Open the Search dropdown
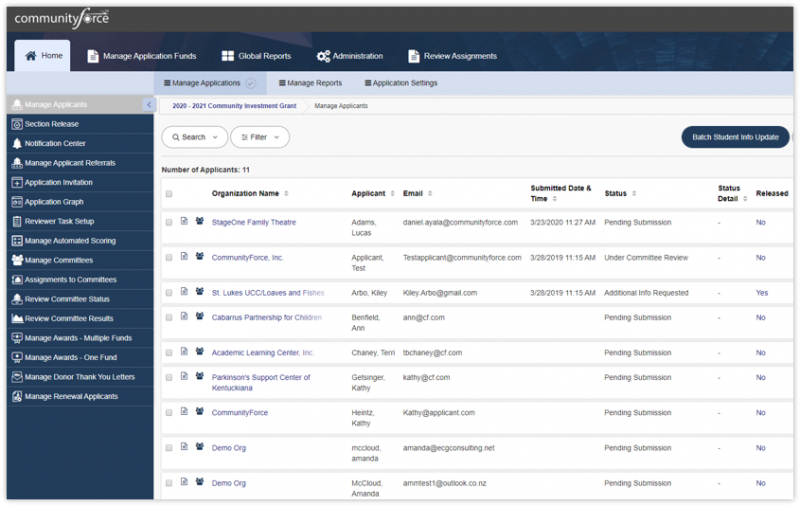The image size is (800, 506). point(193,137)
